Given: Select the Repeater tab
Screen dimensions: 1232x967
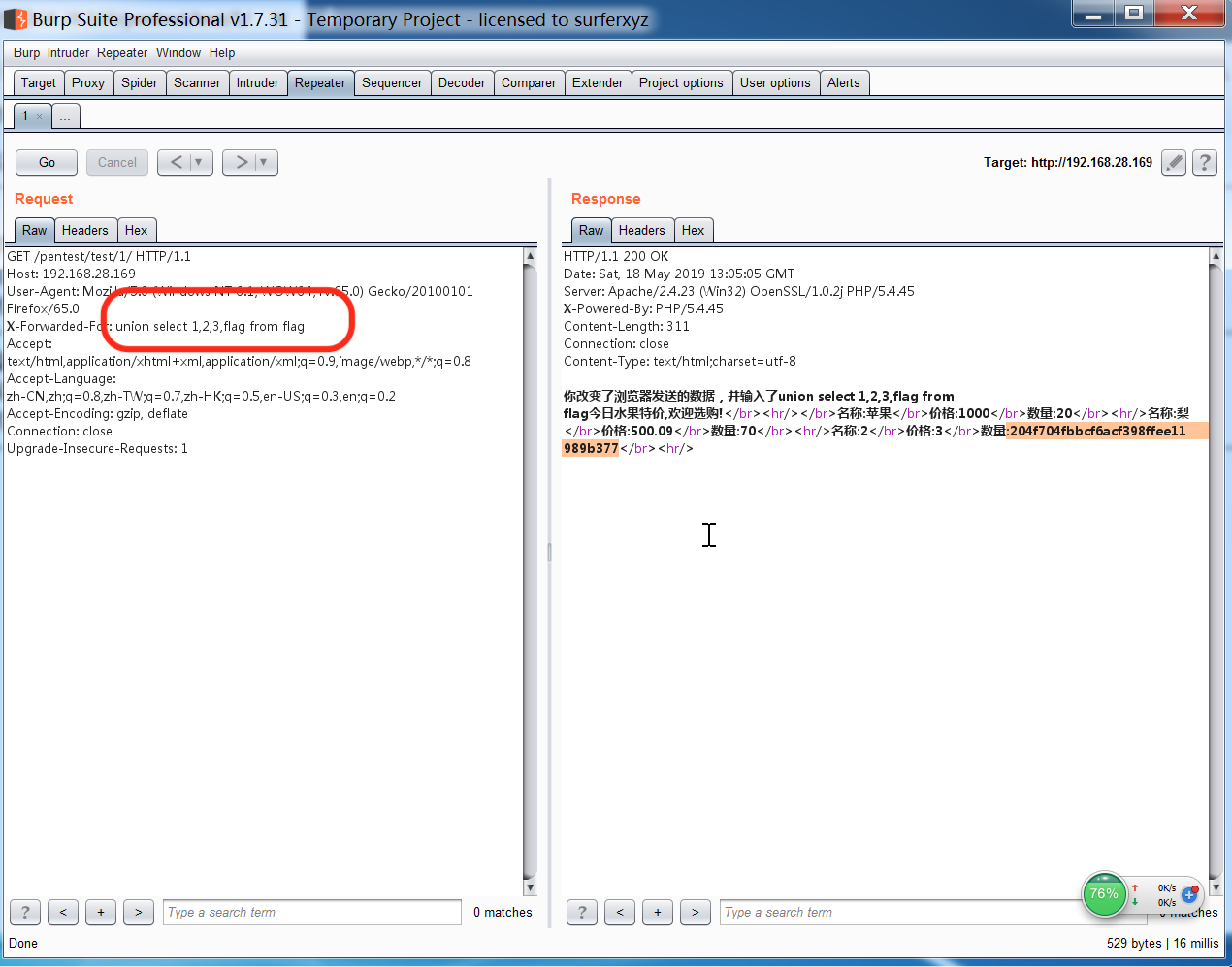Looking at the screenshot, I should (x=320, y=82).
